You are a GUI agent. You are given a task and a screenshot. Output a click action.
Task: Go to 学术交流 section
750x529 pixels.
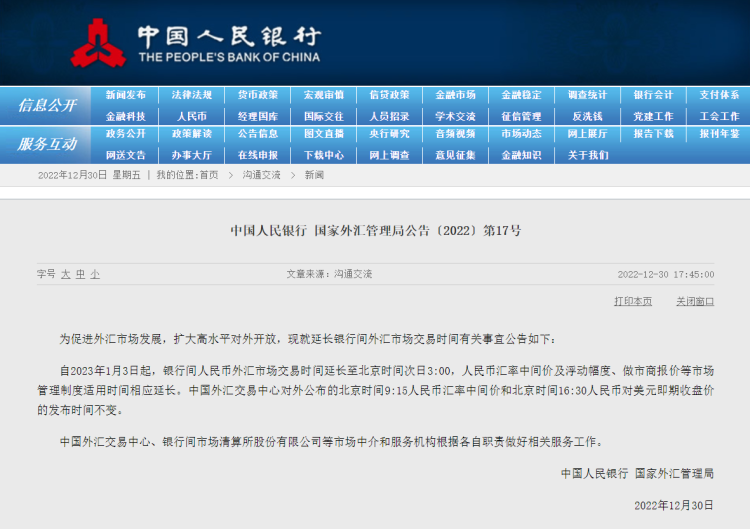coord(455,116)
